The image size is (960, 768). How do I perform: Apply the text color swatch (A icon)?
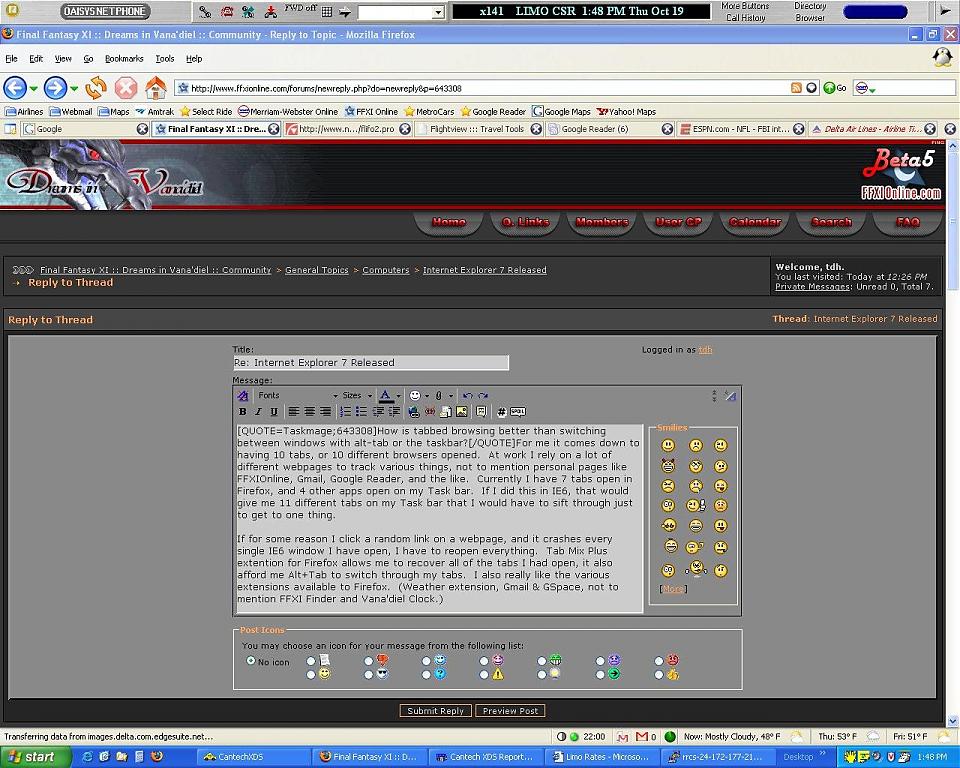click(x=385, y=396)
